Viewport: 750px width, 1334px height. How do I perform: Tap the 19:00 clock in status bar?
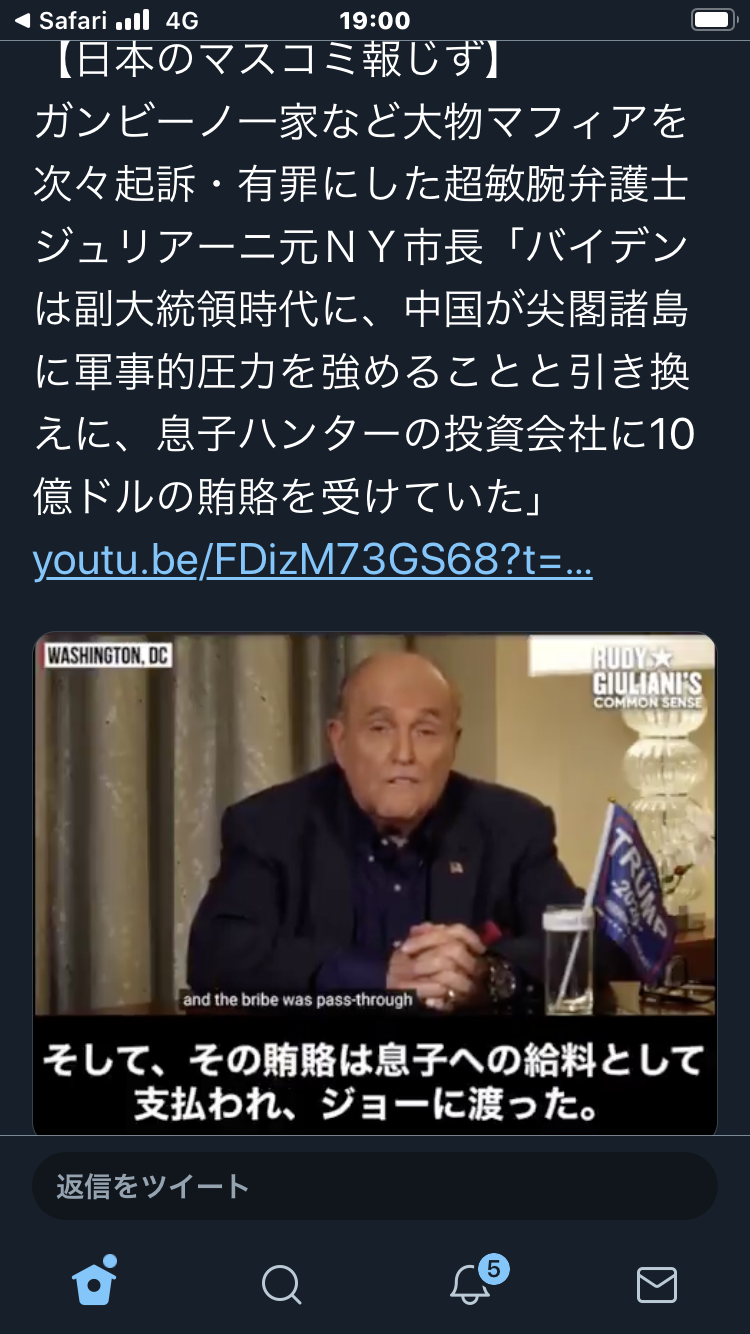374,20
